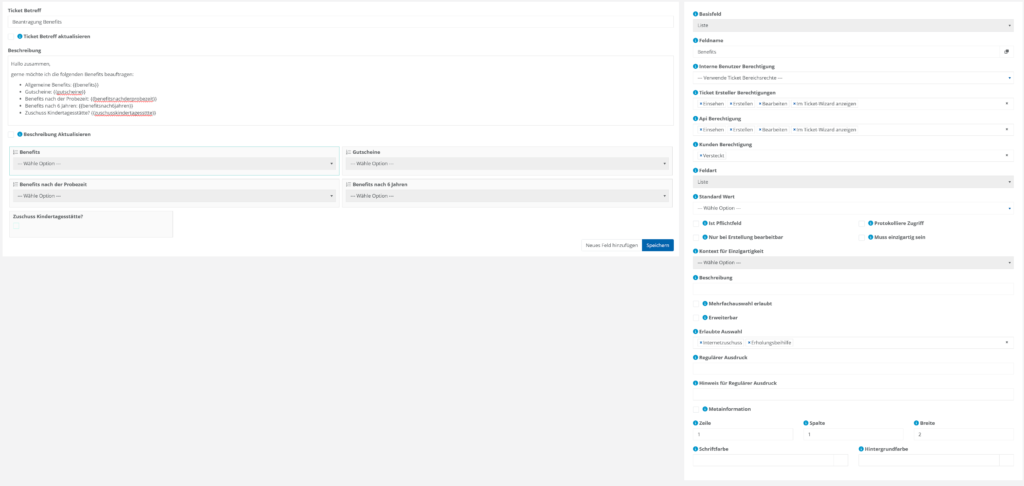Click the copy icon beside the Feldname field

[1006, 51]
